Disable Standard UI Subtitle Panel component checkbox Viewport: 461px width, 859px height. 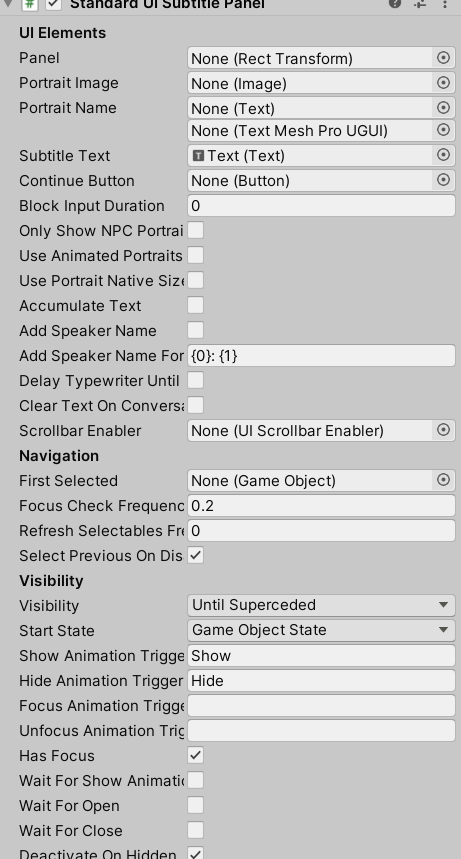coord(53,4)
